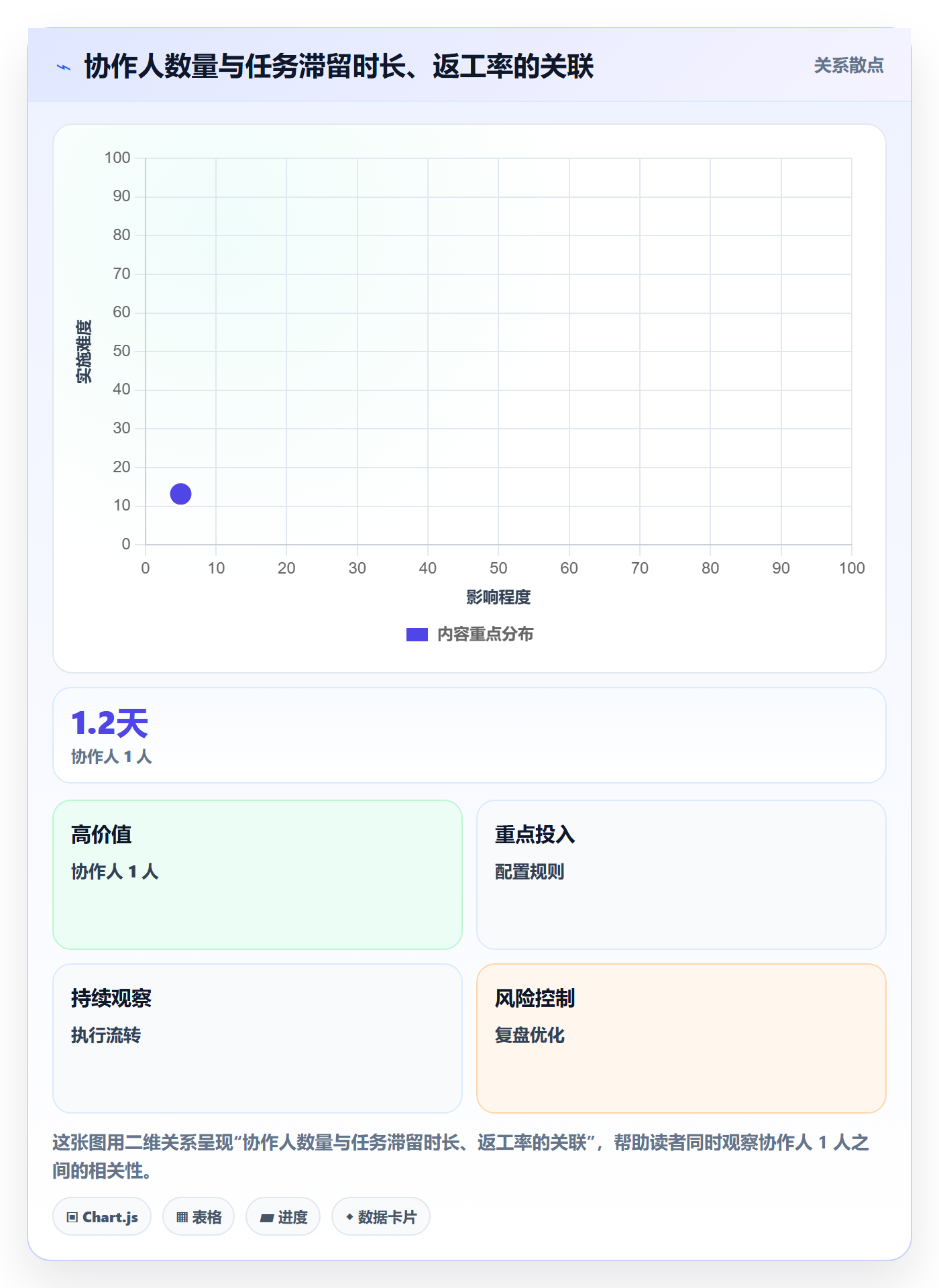Viewport: 939px width, 1288px height.
Task: Click the "实施难度" y-axis title
Action: pos(84,351)
